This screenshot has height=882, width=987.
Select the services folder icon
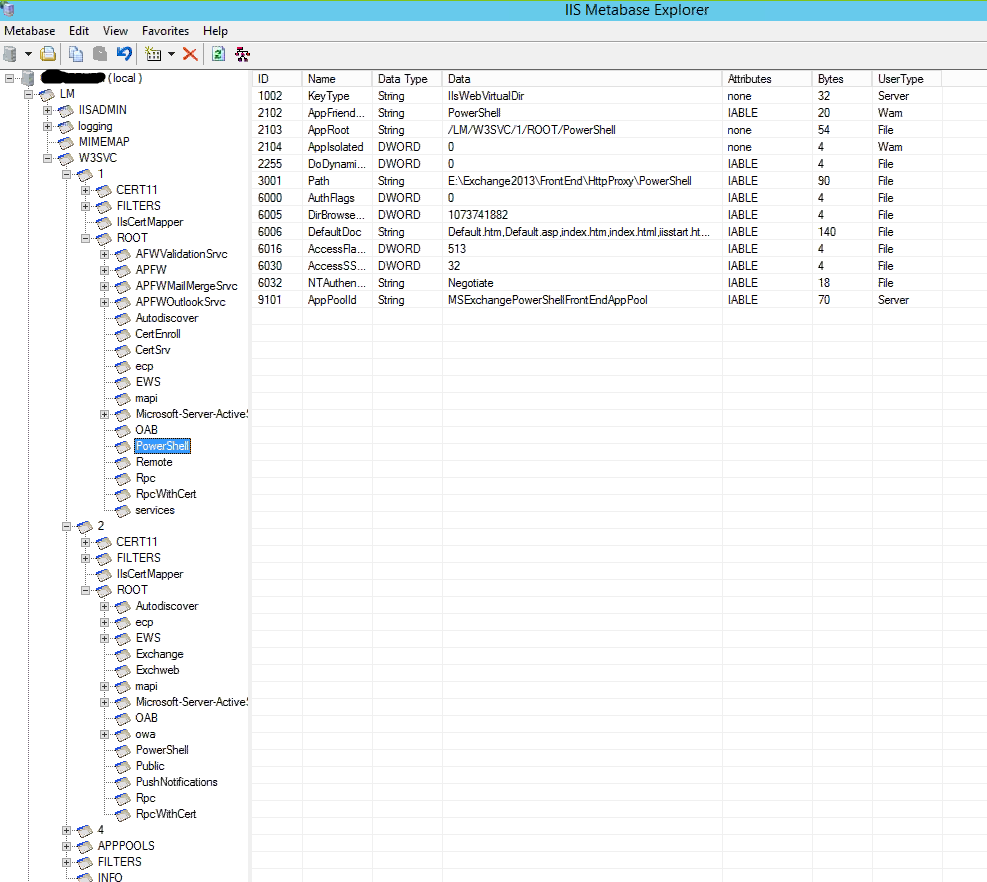pyautogui.click(x=123, y=511)
